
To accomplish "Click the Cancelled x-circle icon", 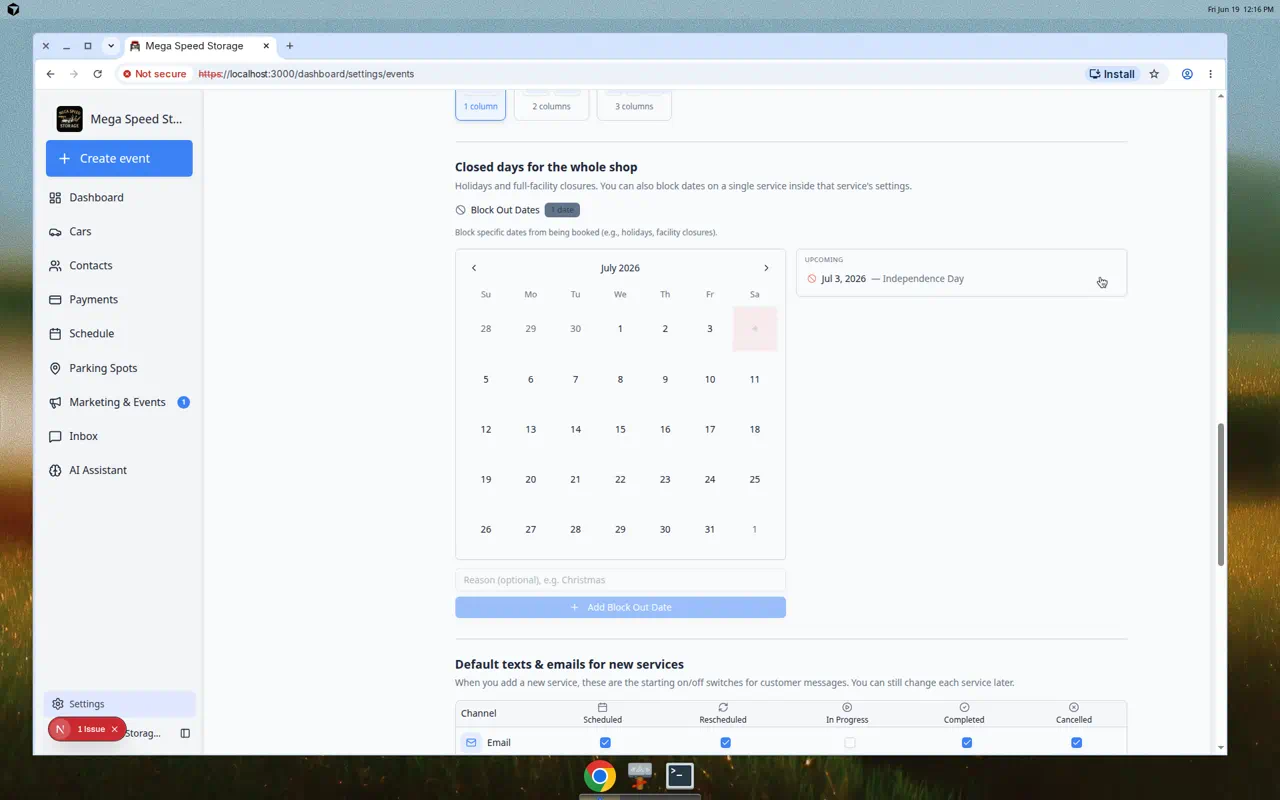I will (1074, 707).
